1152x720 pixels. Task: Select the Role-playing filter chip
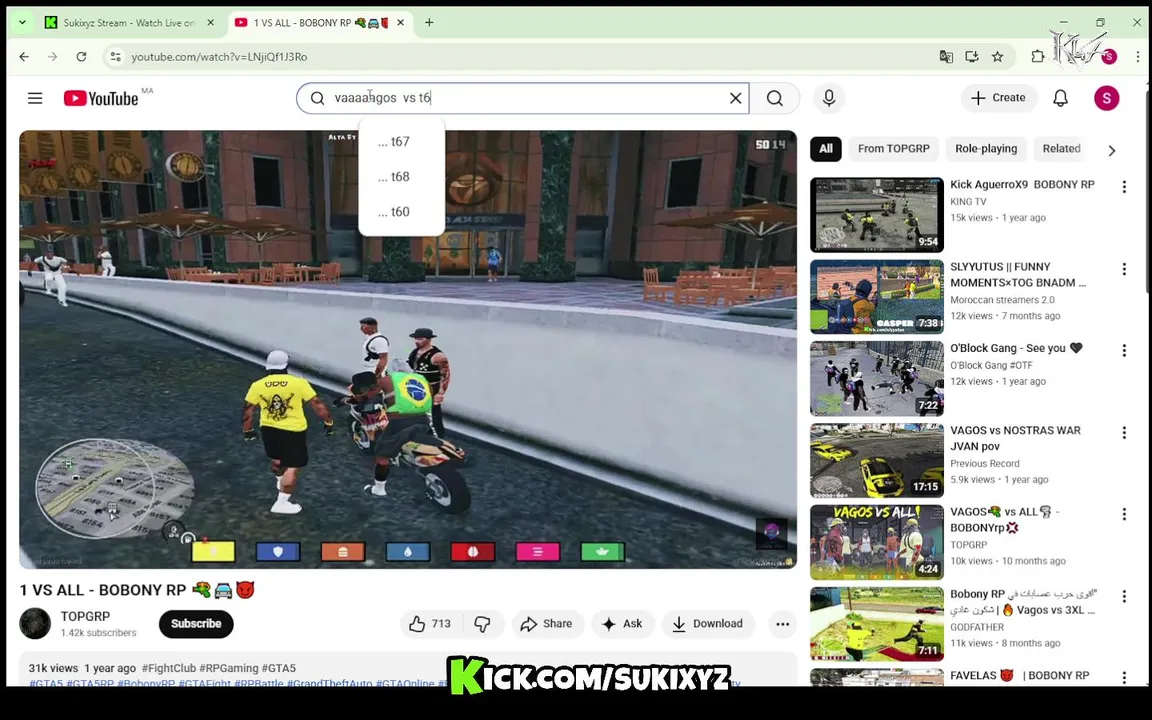[986, 148]
